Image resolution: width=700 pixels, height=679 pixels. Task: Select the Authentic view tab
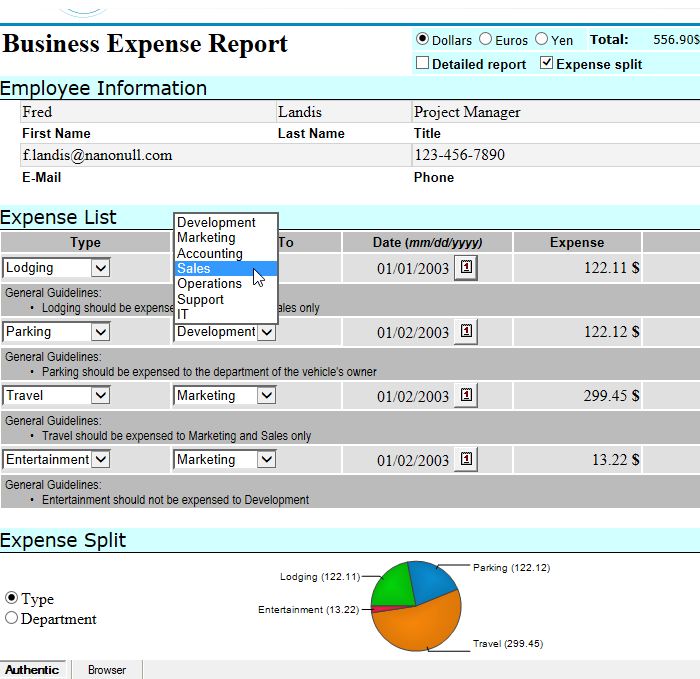point(32,670)
